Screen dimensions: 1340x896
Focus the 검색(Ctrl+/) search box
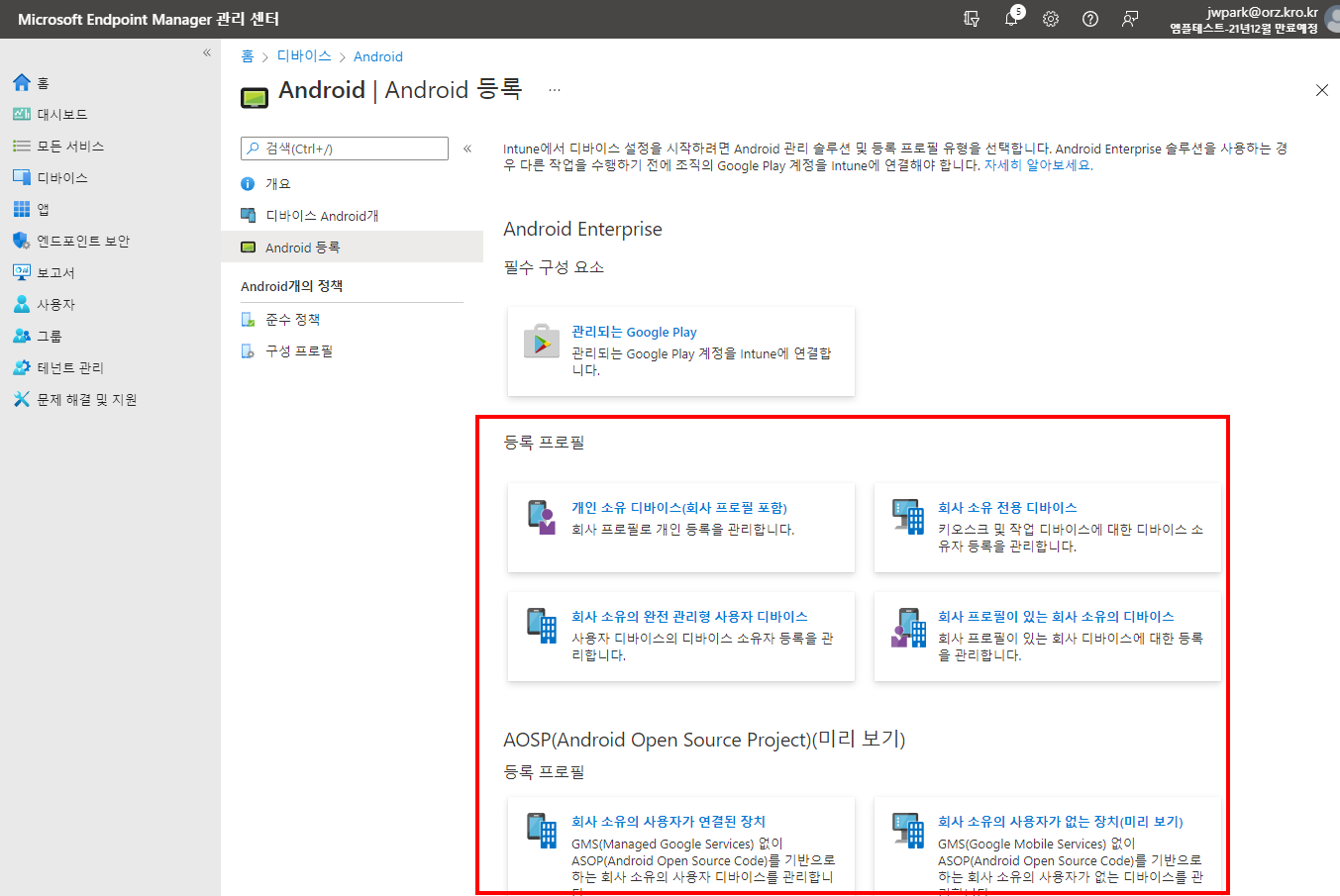(345, 149)
